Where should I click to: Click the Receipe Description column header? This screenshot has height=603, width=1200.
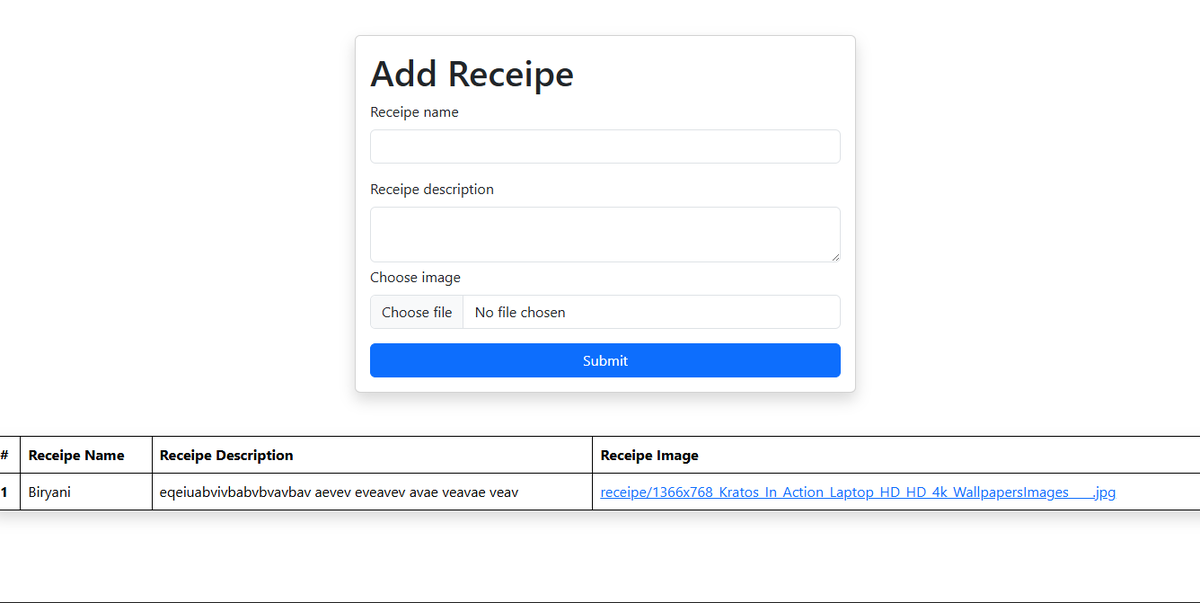[226, 455]
